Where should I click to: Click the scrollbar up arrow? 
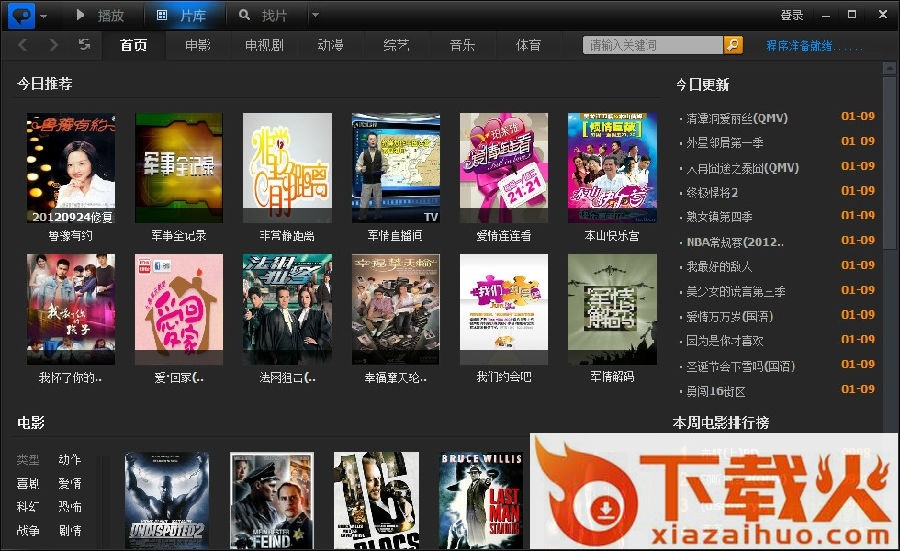[x=889, y=68]
